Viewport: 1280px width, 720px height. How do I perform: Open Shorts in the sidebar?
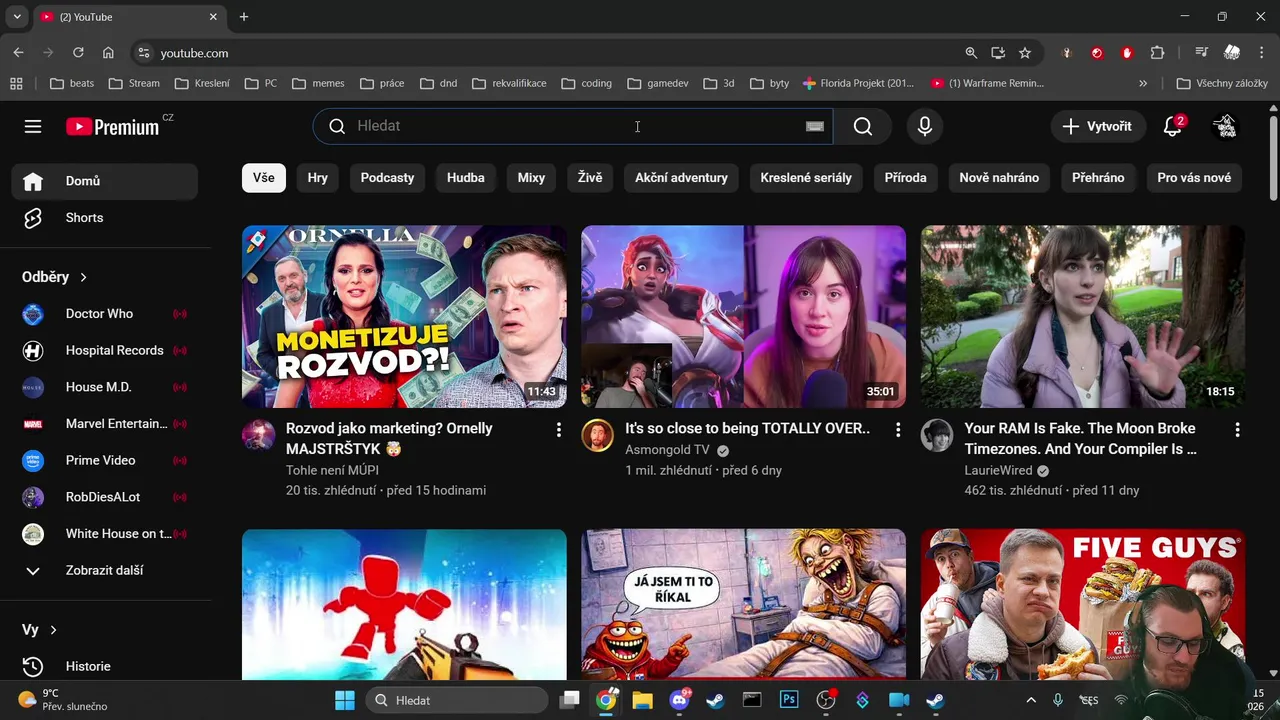(x=105, y=218)
